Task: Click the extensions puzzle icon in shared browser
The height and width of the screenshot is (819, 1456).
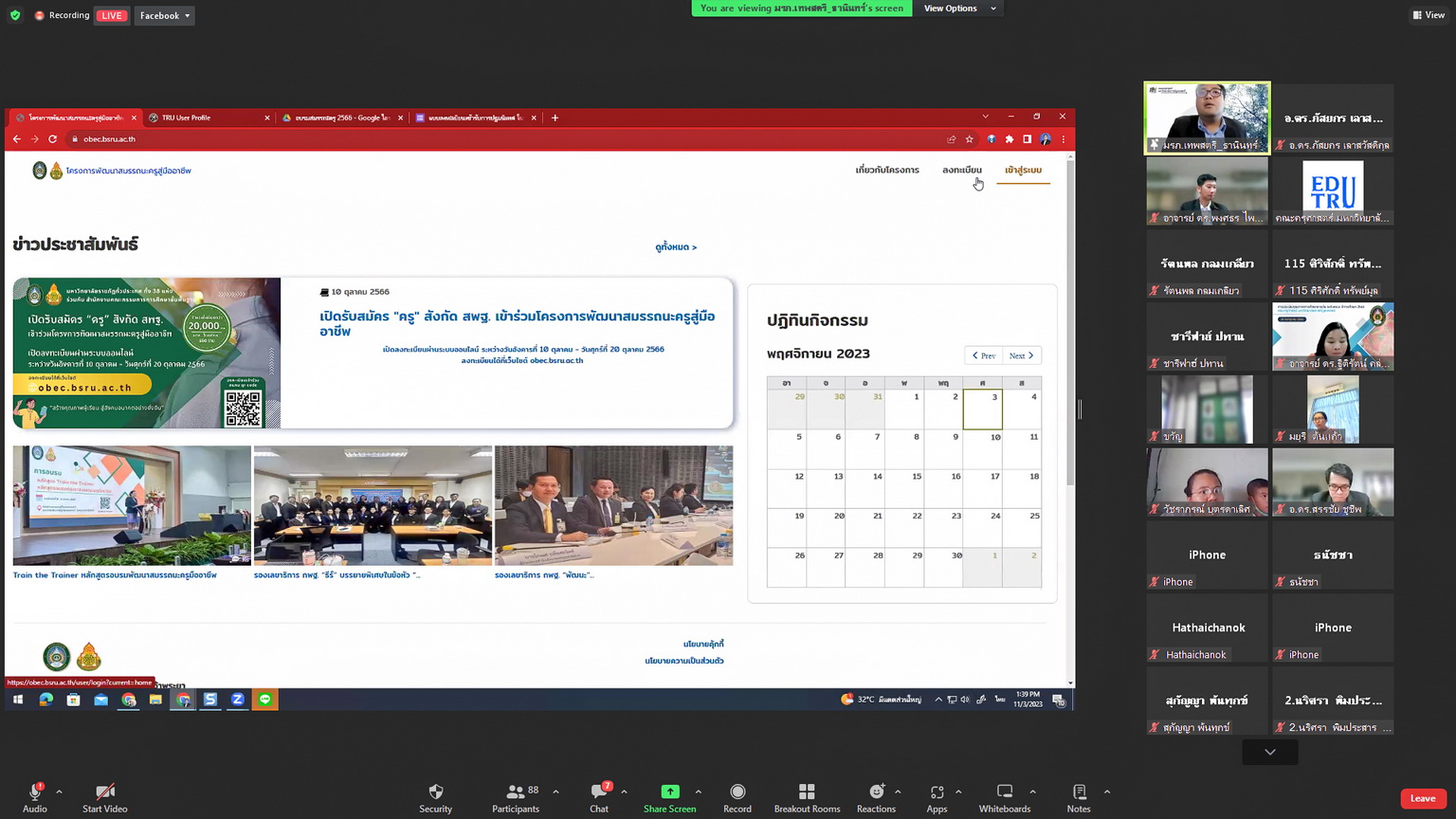Action: coord(1010,139)
